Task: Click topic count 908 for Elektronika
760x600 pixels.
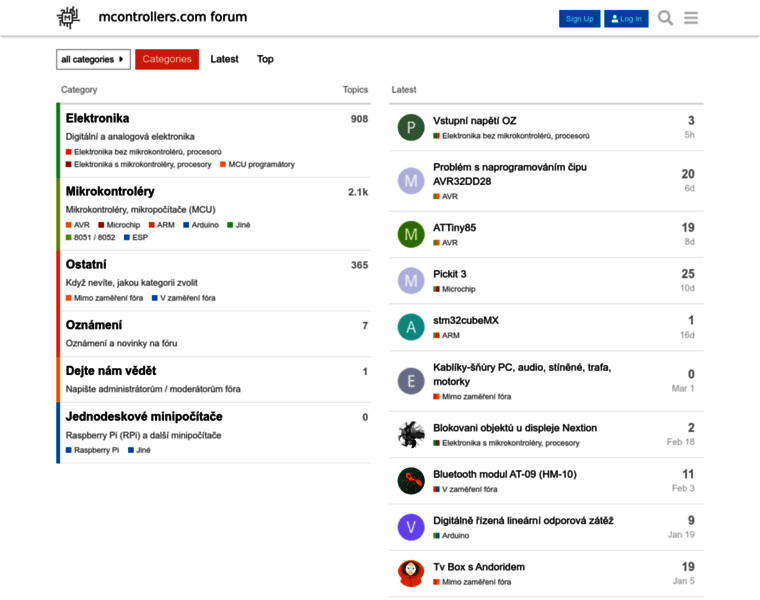Action: coord(359,119)
